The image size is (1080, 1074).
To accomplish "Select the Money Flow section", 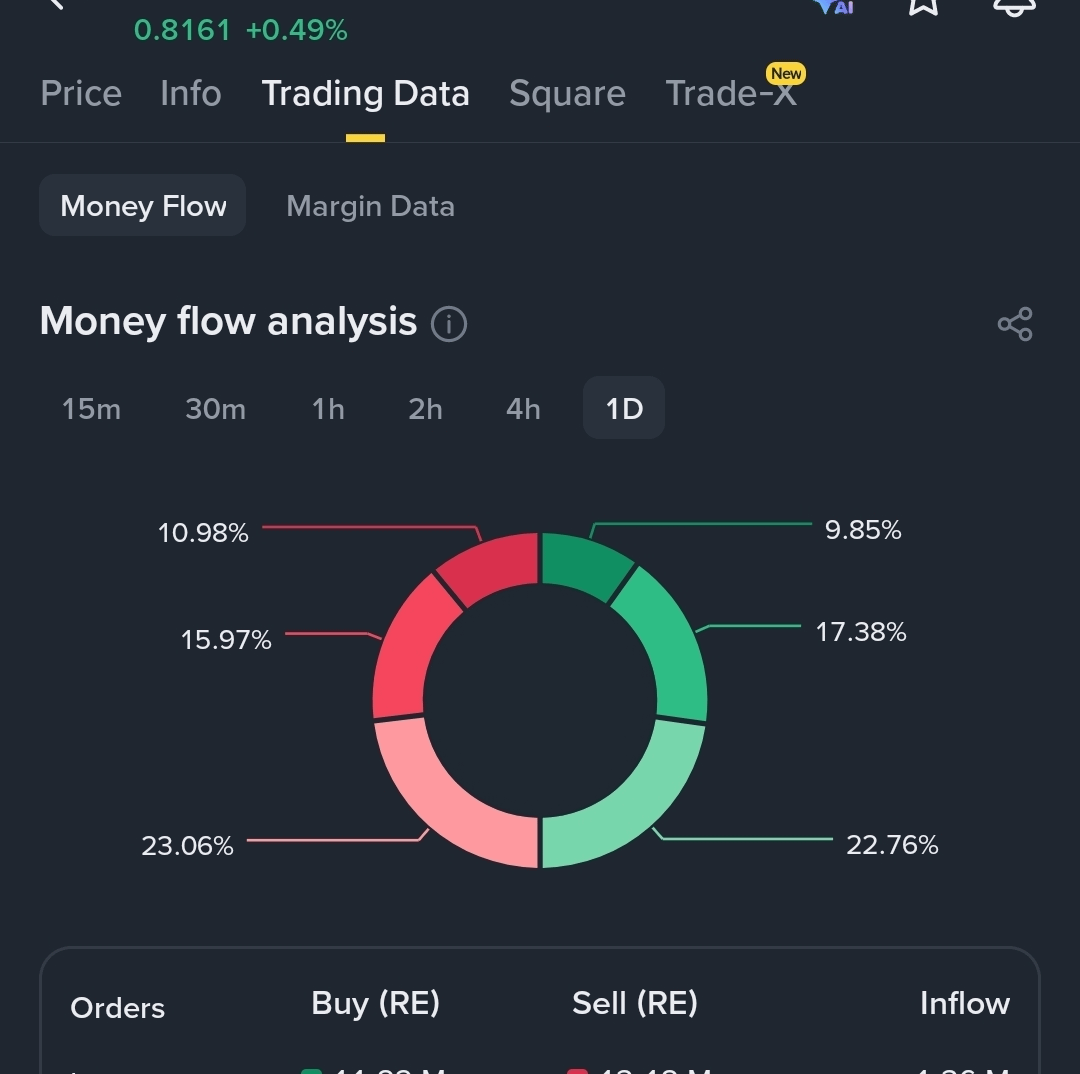I will pos(143,205).
